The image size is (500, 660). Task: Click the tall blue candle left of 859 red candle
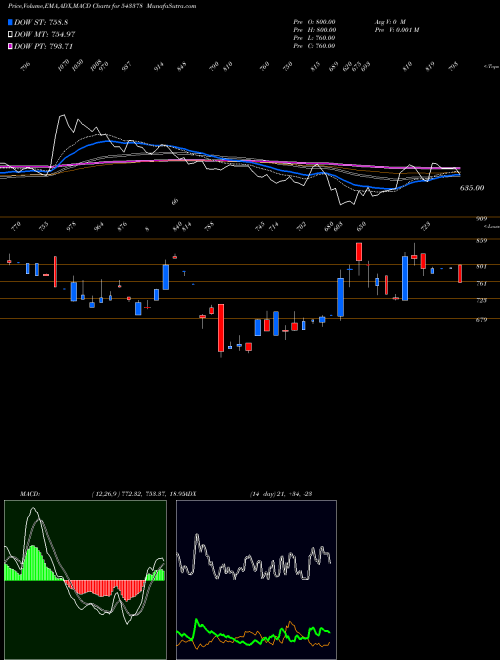tap(340, 297)
